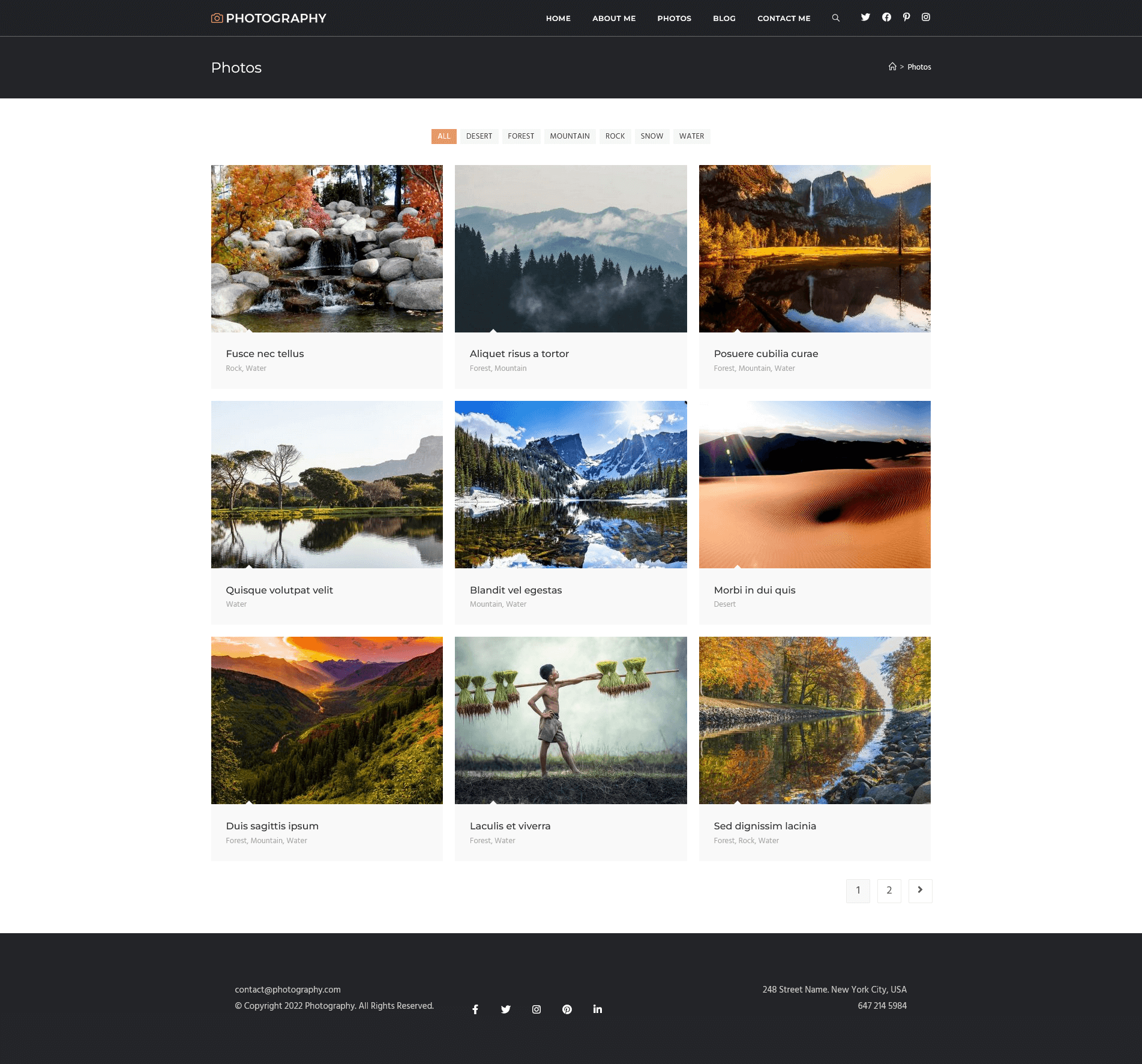The image size is (1142, 1064).
Task: Click Water category under Quisque volutpat velit
Action: pos(236,604)
